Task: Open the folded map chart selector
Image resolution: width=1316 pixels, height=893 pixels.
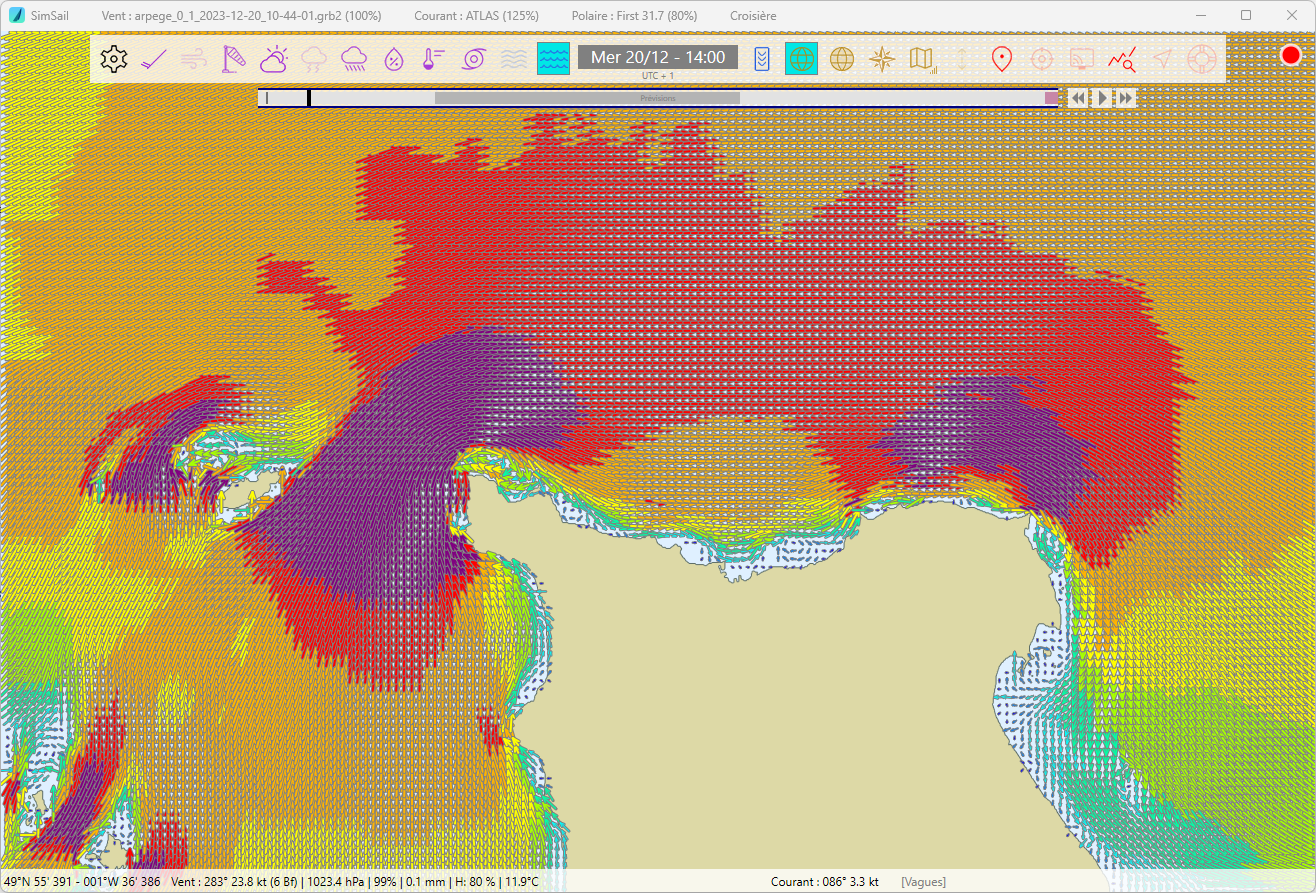Action: tap(921, 59)
